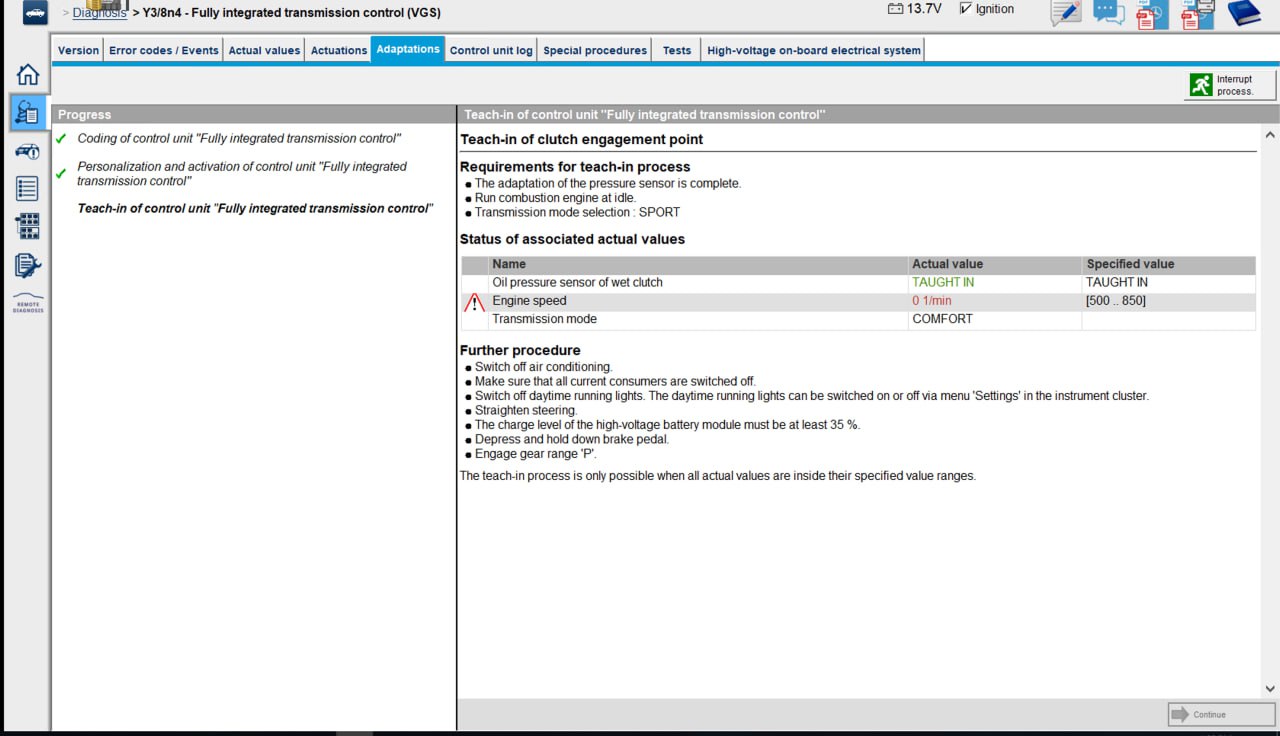Click the Continue button

click(1221, 714)
